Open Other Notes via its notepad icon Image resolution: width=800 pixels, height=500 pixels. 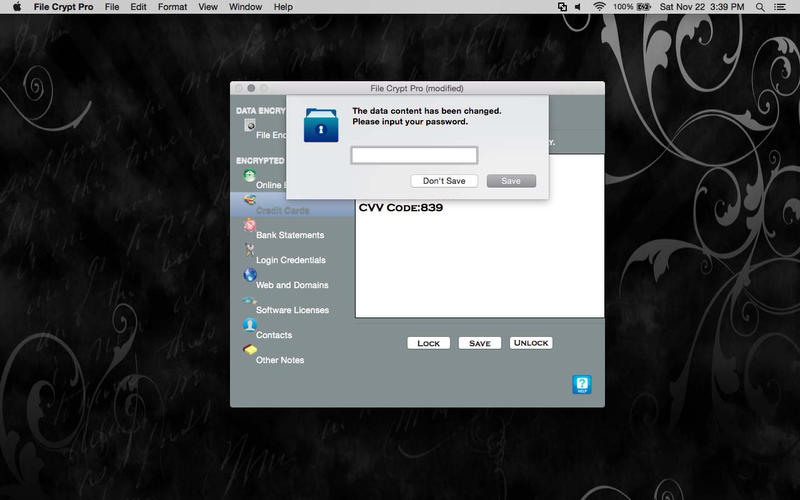[x=249, y=351]
